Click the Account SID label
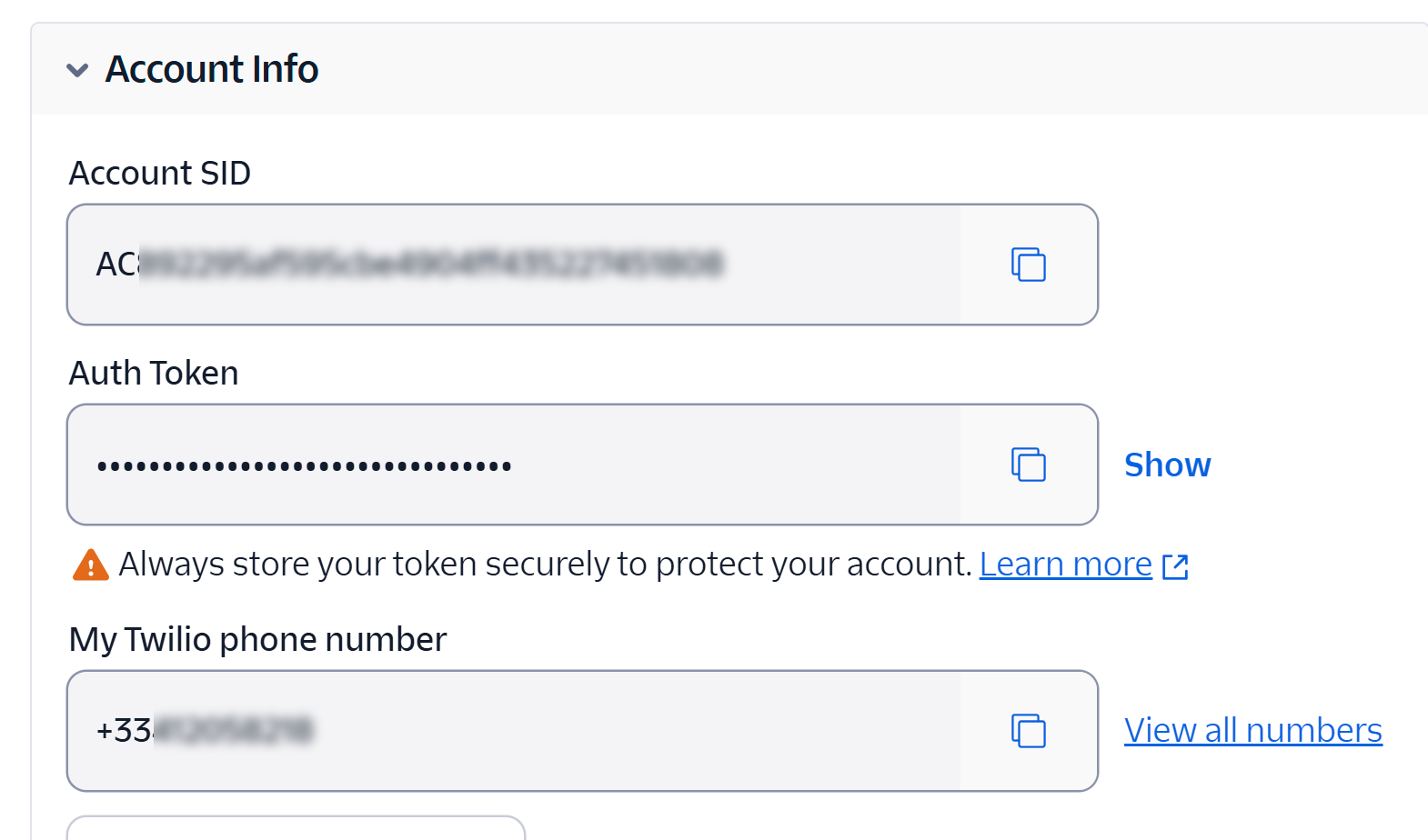Image resolution: width=1428 pixels, height=840 pixels. click(160, 173)
